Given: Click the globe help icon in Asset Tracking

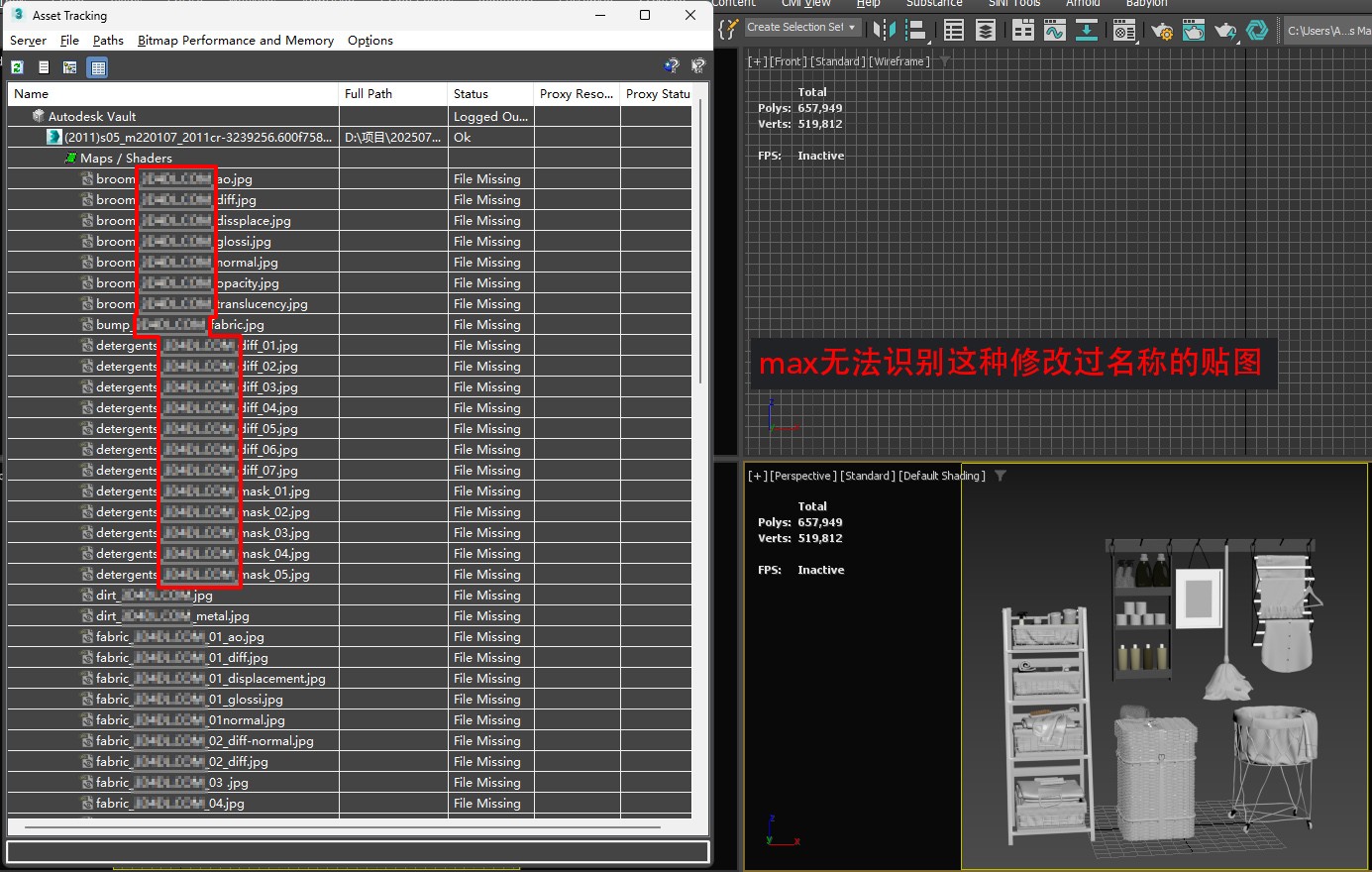Looking at the screenshot, I should coord(672,65).
